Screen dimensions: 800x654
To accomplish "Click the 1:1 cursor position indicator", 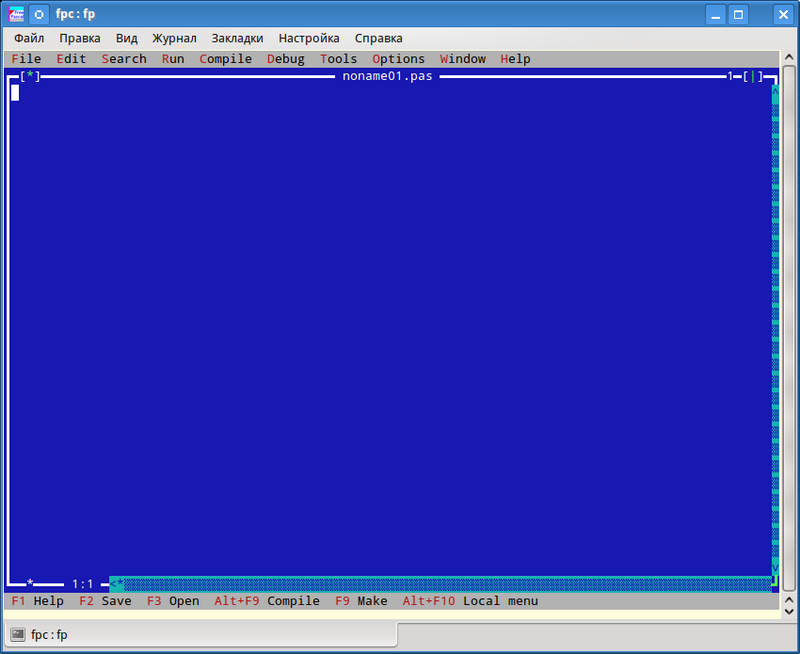I will point(83,584).
